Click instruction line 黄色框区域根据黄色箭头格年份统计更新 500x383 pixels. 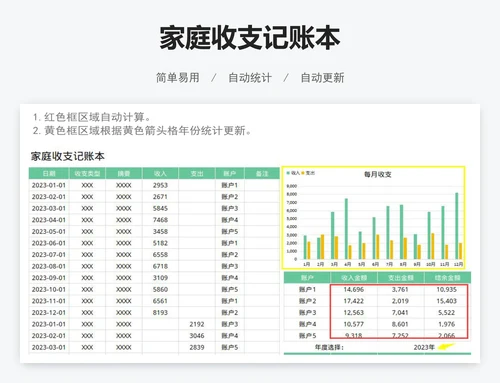pyautogui.click(x=142, y=131)
